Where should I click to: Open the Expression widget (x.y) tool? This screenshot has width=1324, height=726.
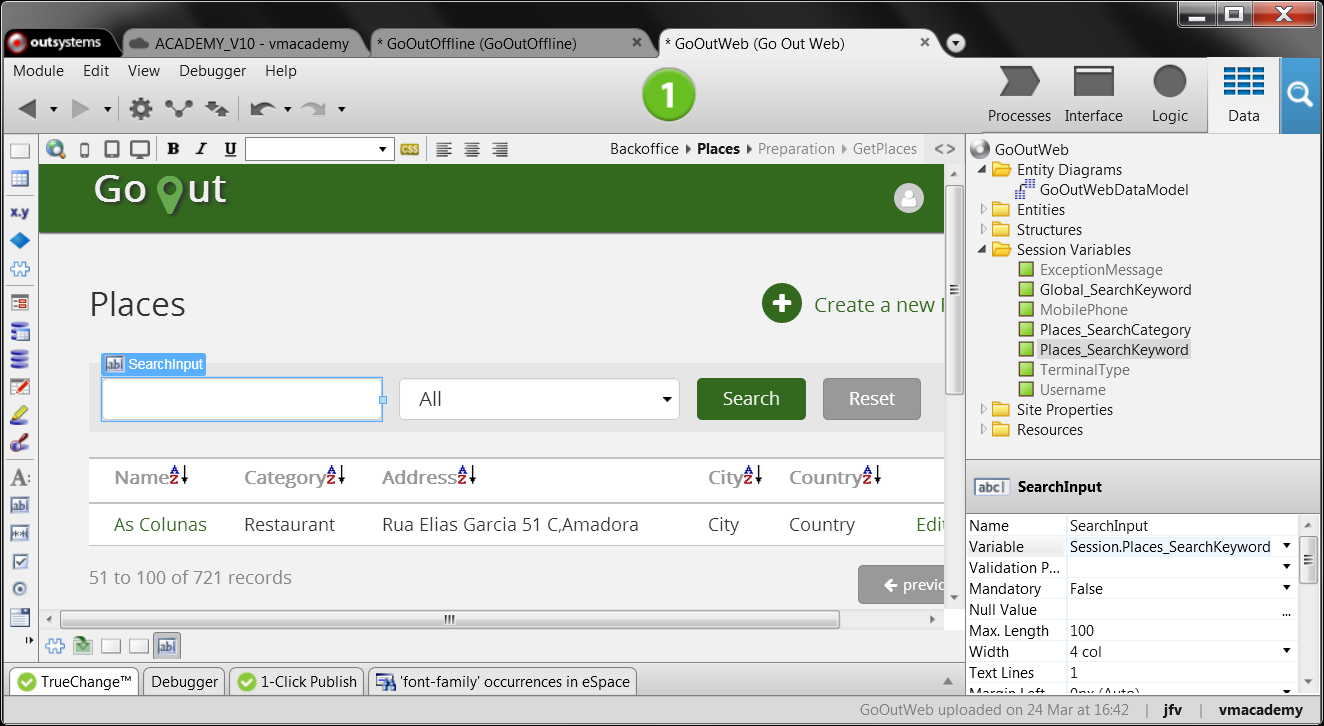pyautogui.click(x=19, y=213)
